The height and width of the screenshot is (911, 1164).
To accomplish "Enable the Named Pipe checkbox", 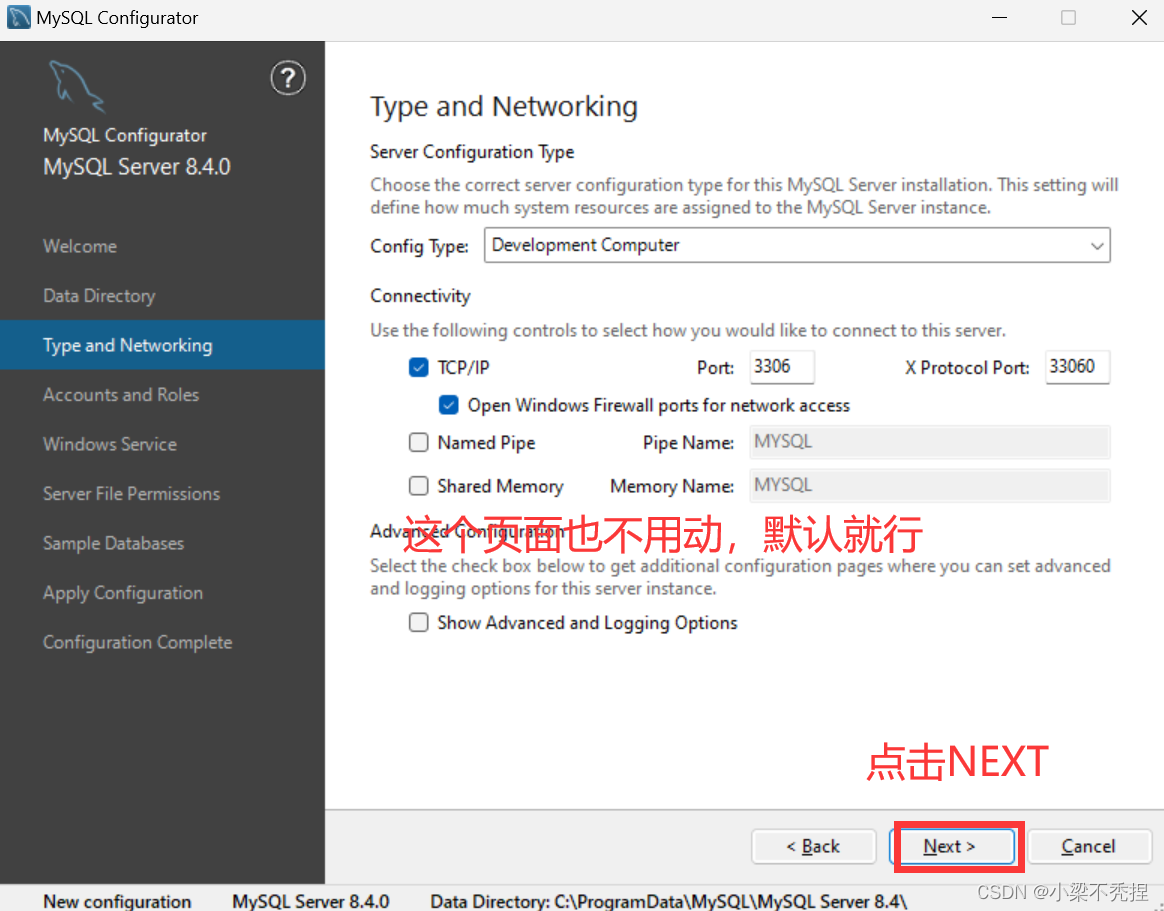I will pos(419,443).
